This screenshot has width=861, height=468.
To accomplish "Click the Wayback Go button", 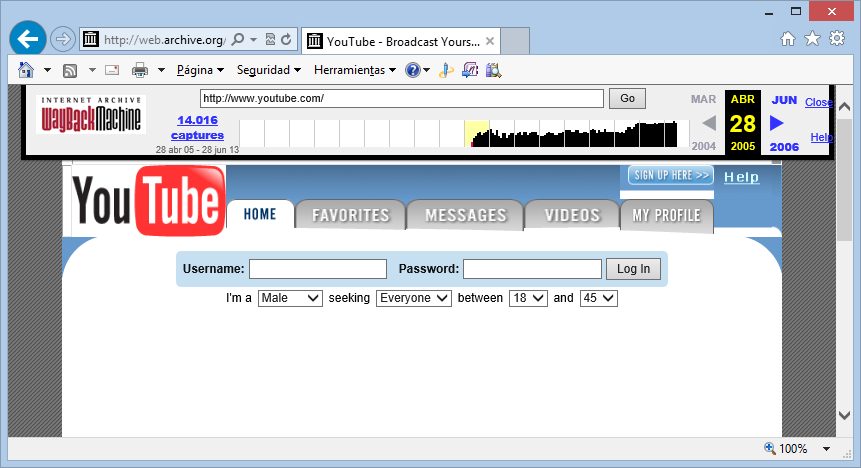I will [627, 98].
